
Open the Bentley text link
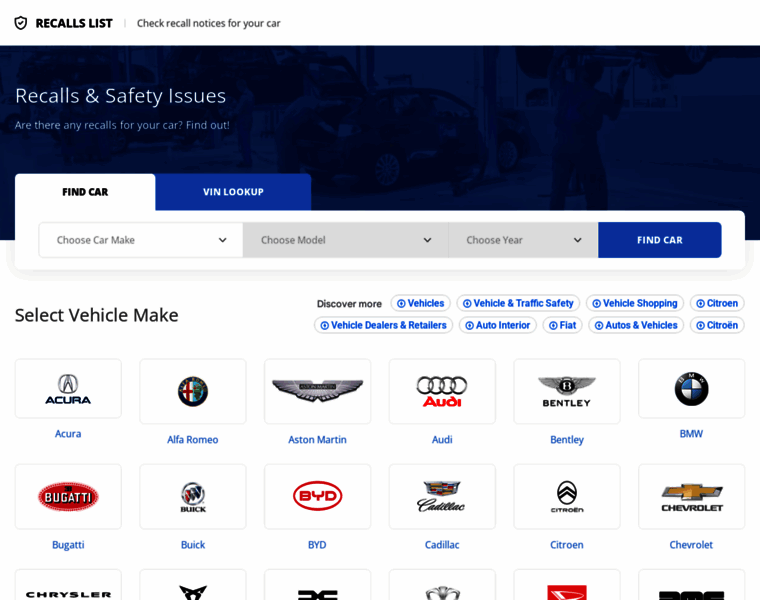[567, 440]
